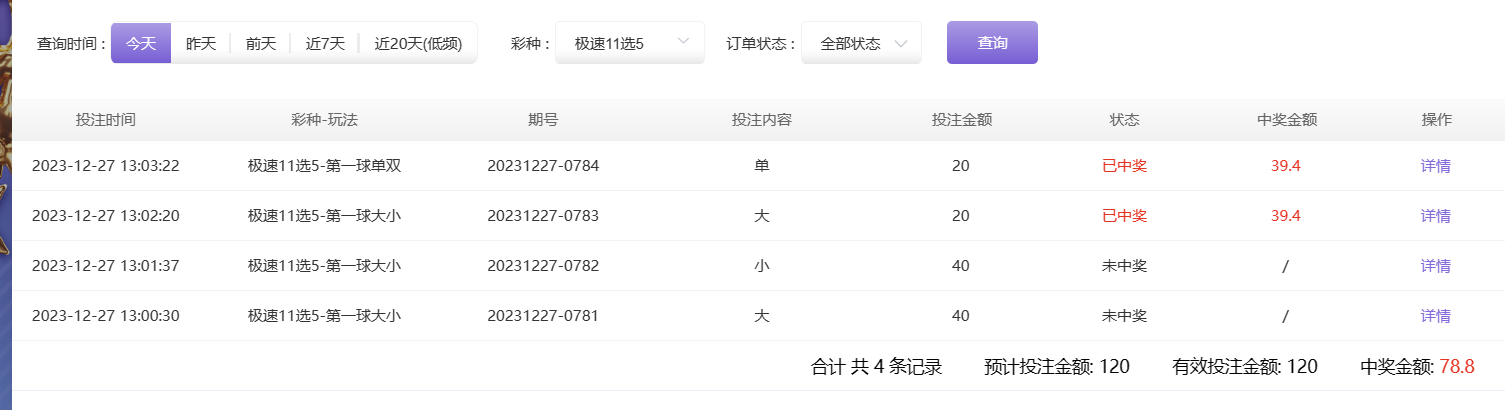Open the 极速11选5 lottery type dropdown

[629, 43]
